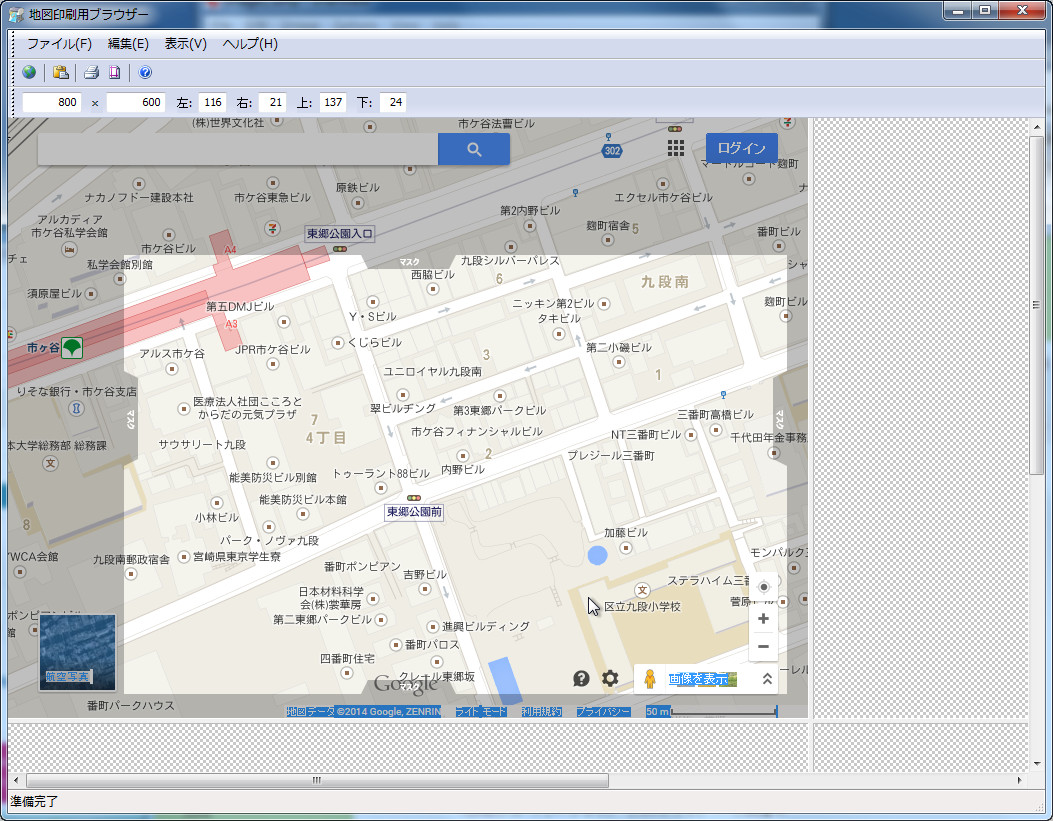Viewport: 1053px width, 821px height.
Task: Open print via the printer icon
Action: click(90, 72)
